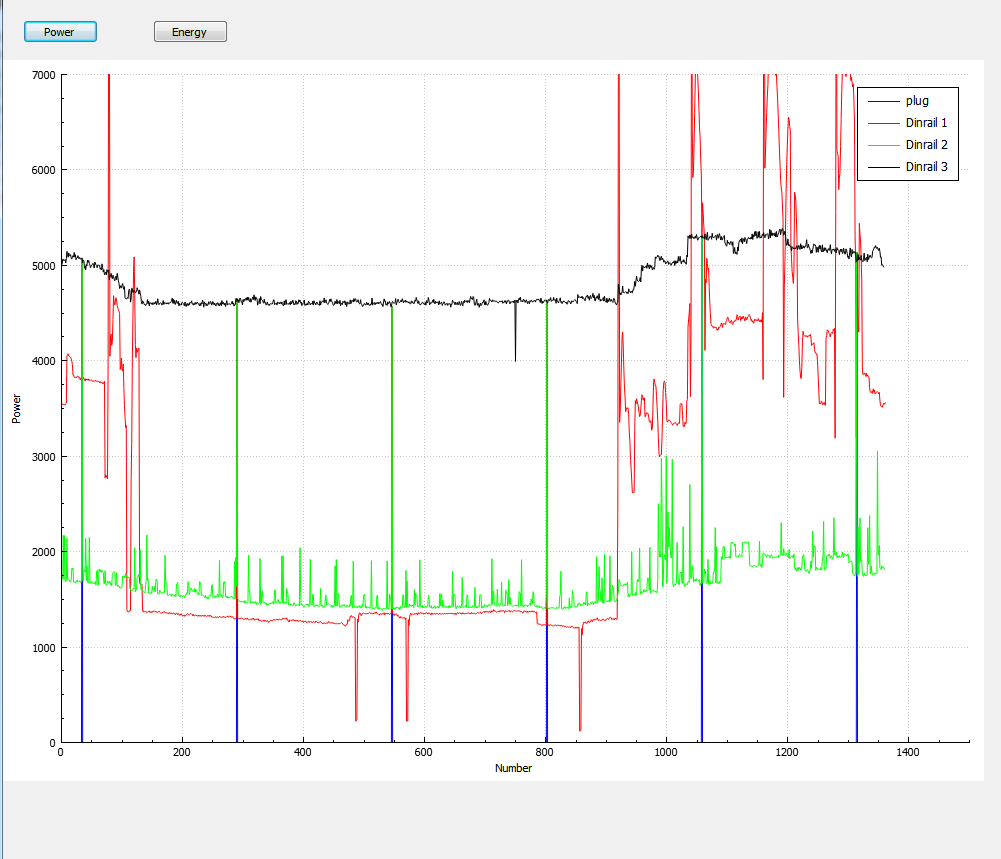Select the Dinrail 1 legend entry
This screenshot has width=1001, height=859.
[908, 123]
